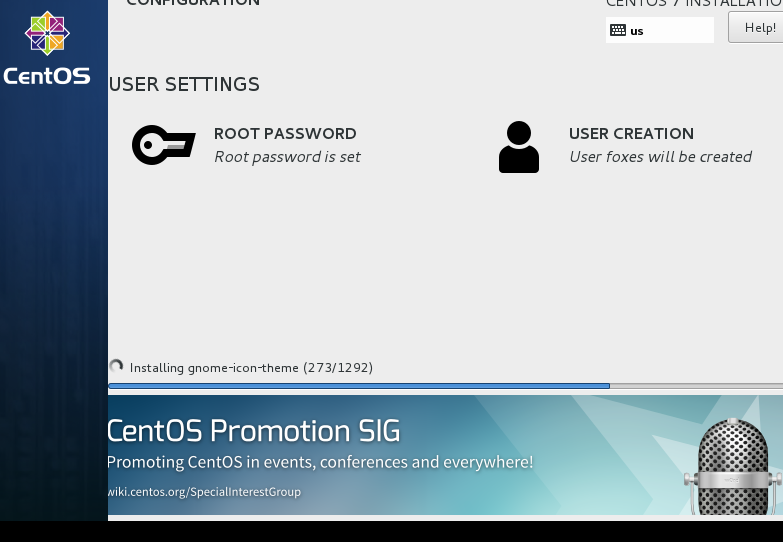Open the USER CREATION settings

(626, 145)
